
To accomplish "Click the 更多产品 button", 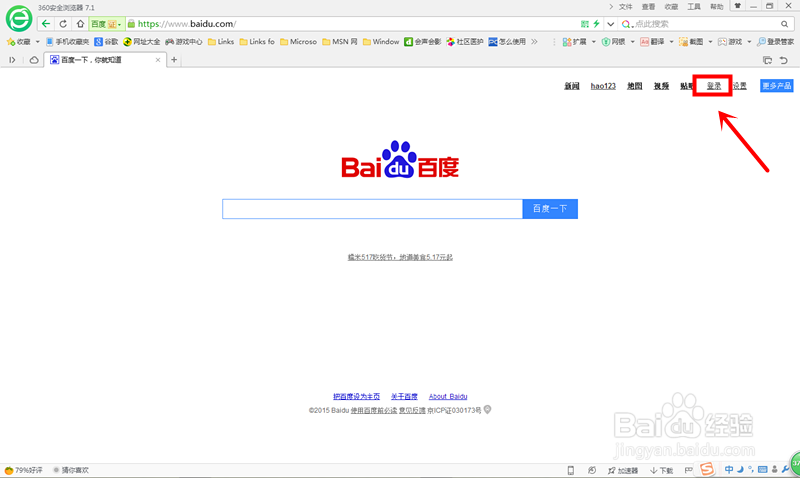I will [777, 86].
